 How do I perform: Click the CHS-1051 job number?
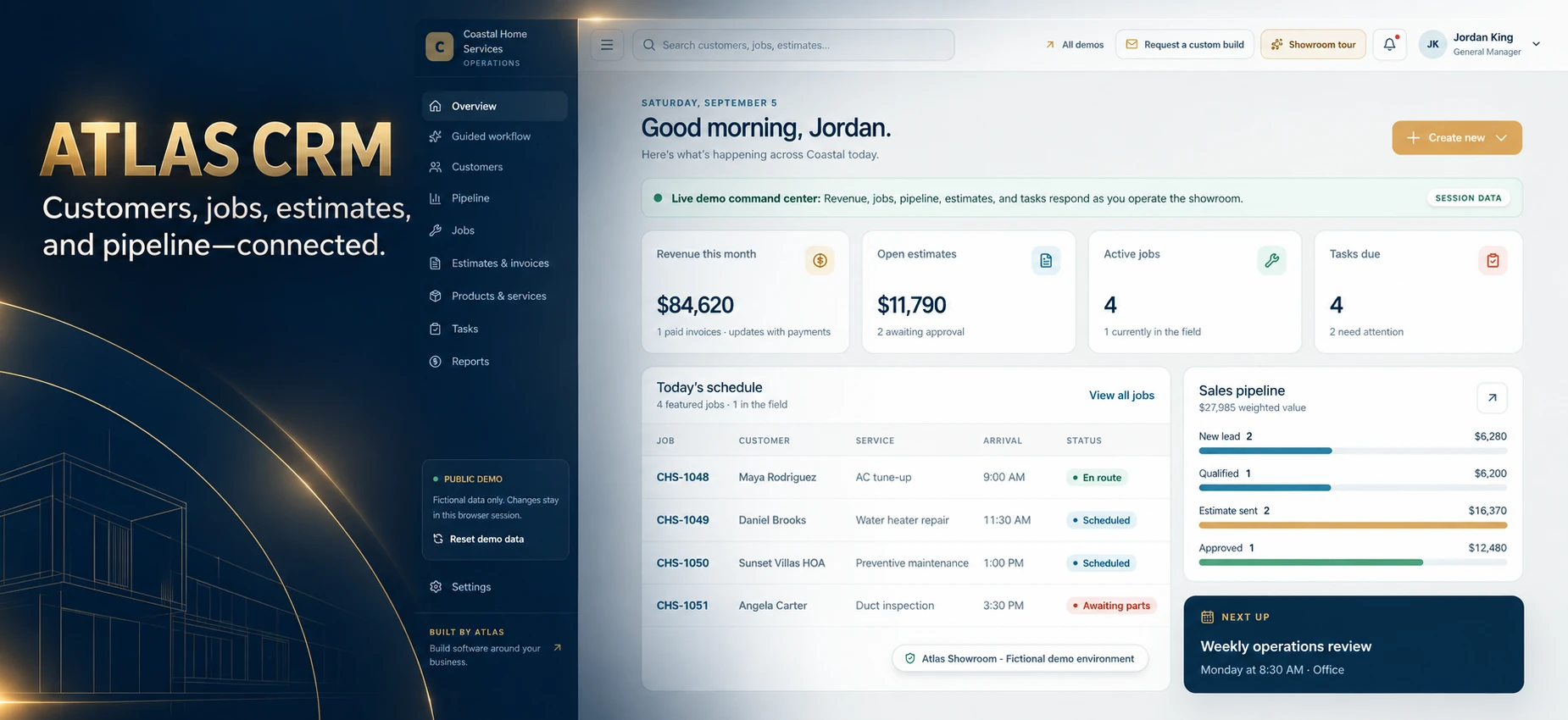(x=682, y=606)
